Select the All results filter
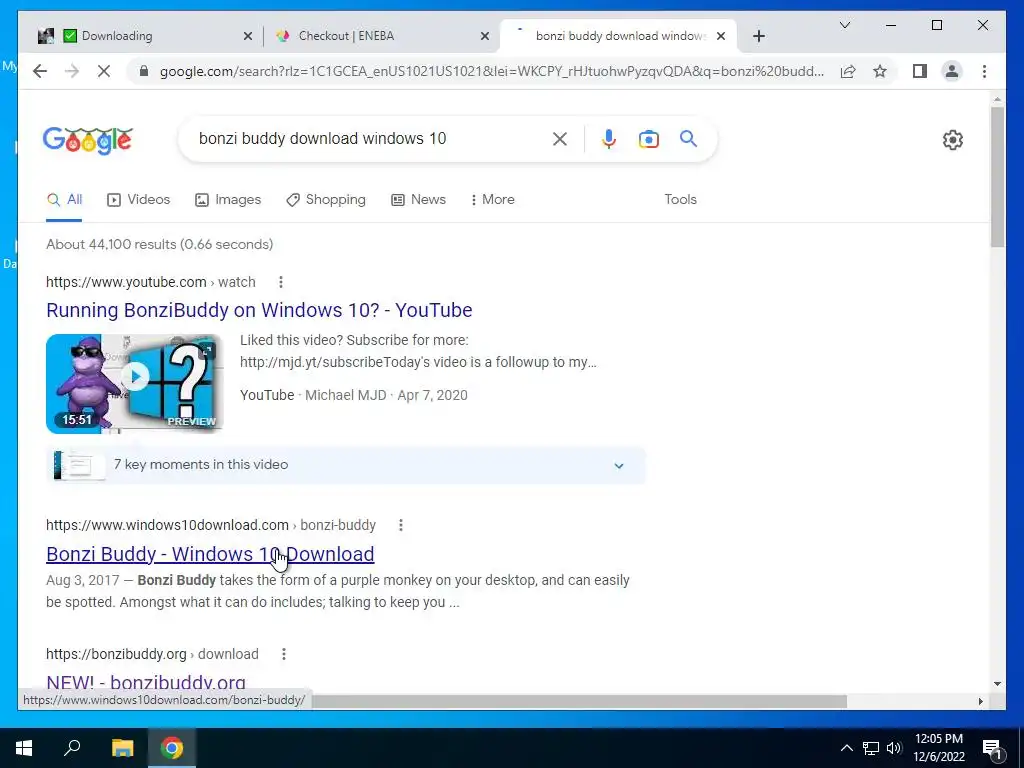This screenshot has width=1024, height=768. pyautogui.click(x=64, y=200)
